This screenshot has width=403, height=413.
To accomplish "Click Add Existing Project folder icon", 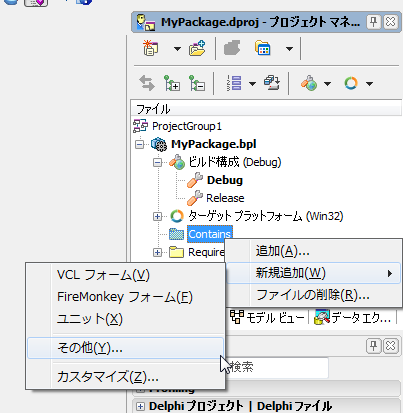I will pyautogui.click(x=197, y=48).
